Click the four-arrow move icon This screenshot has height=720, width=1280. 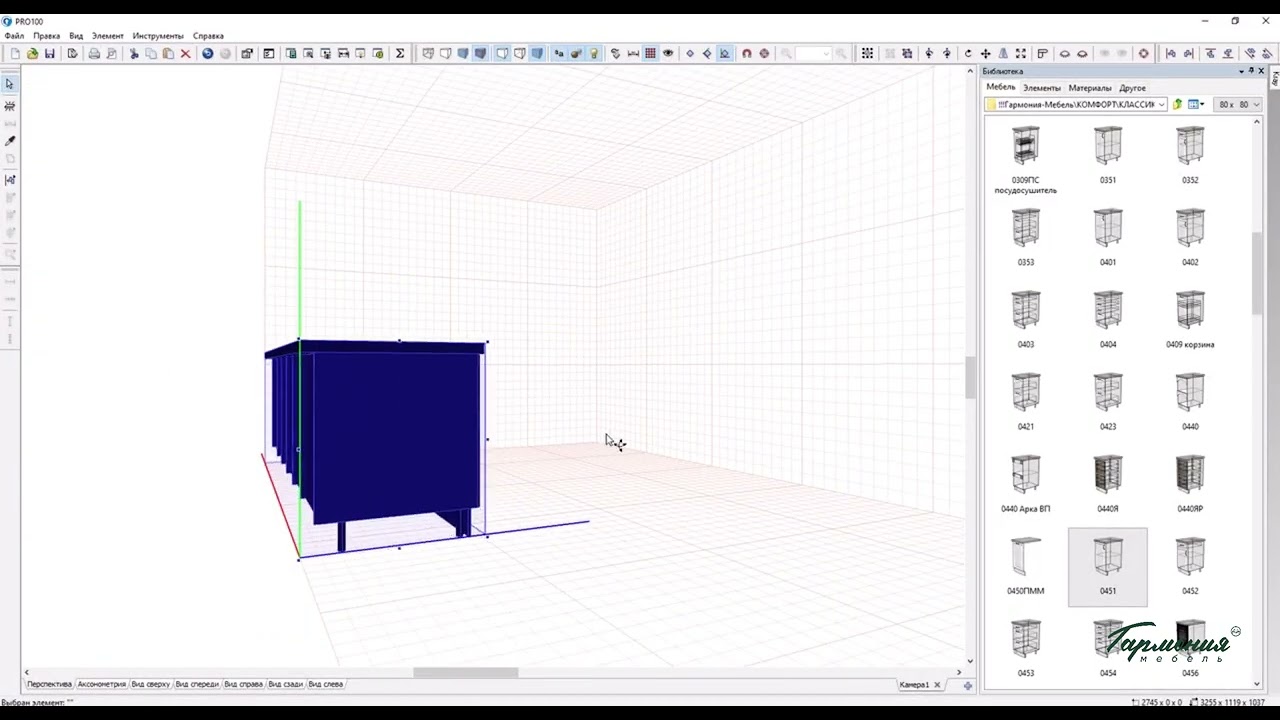[985, 54]
